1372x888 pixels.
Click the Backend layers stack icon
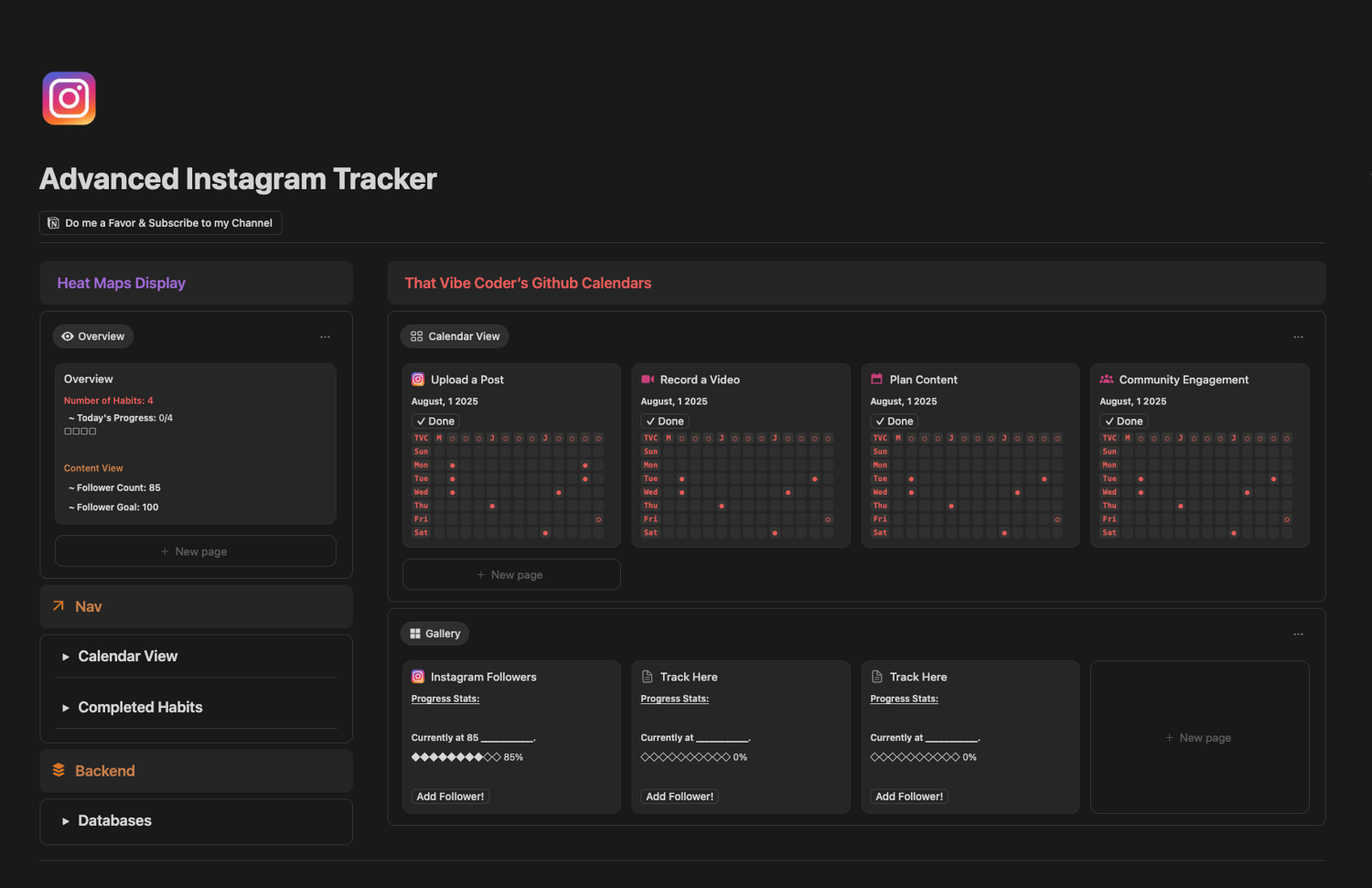59,770
